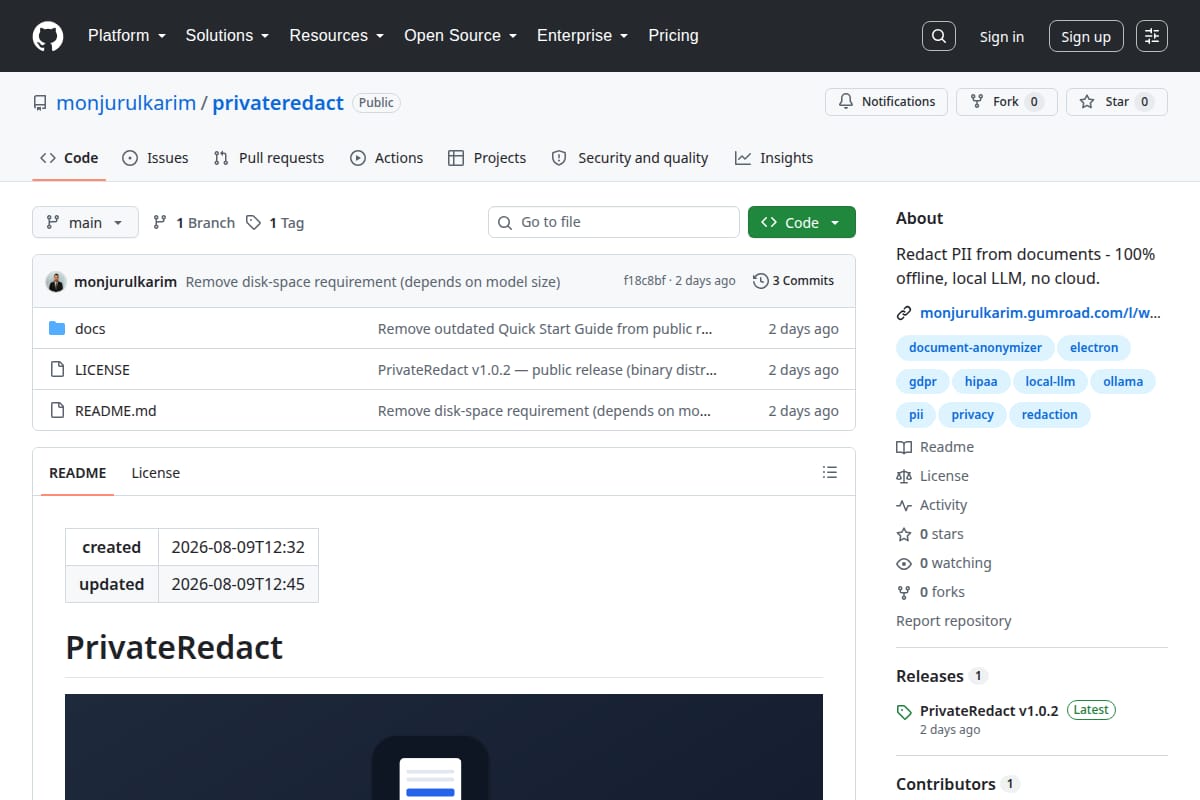Image resolution: width=1200 pixels, height=800 pixels.
Task: Click the author avatar monjurulkarim
Action: (56, 282)
